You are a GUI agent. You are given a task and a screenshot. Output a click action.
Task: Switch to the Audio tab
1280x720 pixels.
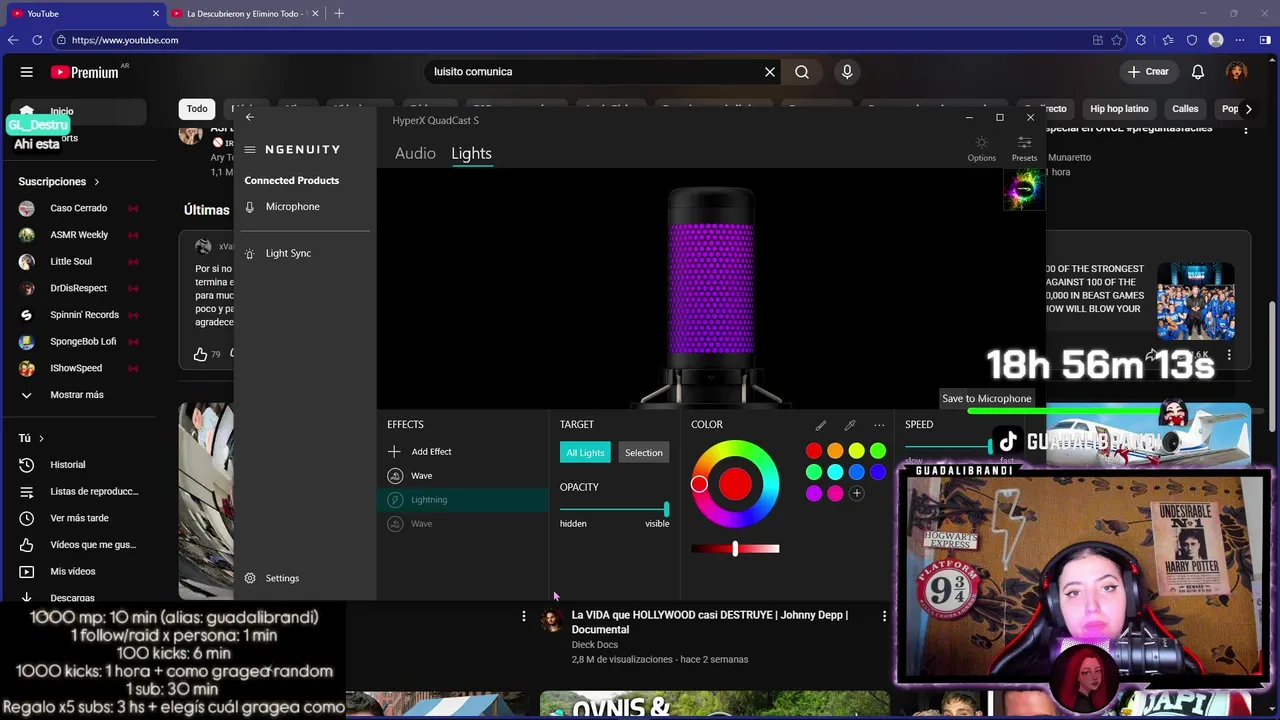[x=415, y=153]
